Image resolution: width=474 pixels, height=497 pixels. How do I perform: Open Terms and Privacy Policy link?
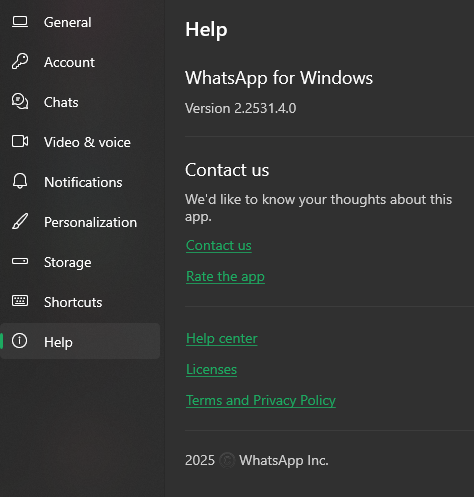261,401
